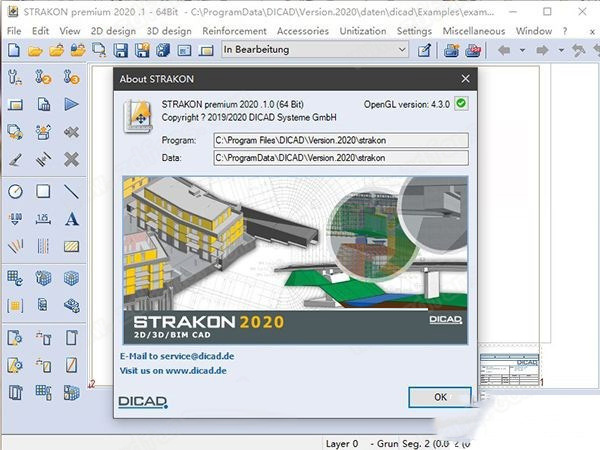Viewport: 600px width, 450px height.
Task: Click the forward navigation arrow
Action: [x=542, y=50]
